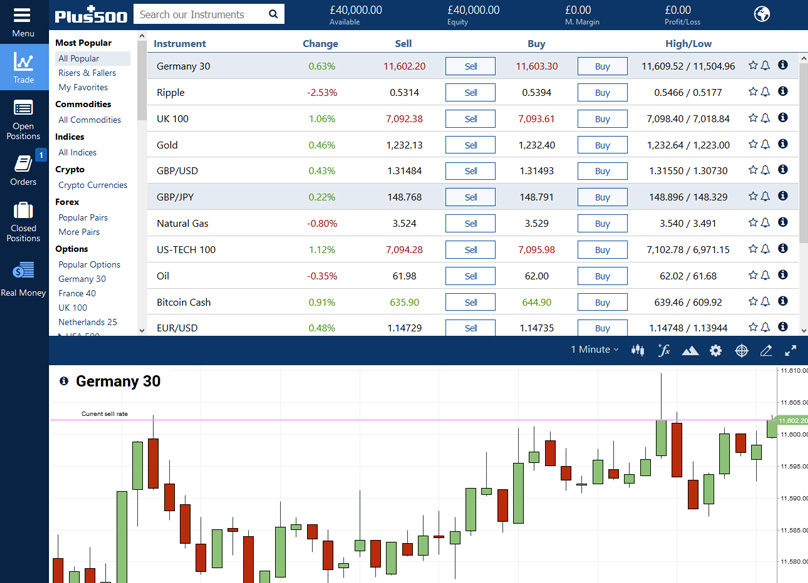808x583 pixels.
Task: Buy Bitcoin Cash
Action: point(602,303)
